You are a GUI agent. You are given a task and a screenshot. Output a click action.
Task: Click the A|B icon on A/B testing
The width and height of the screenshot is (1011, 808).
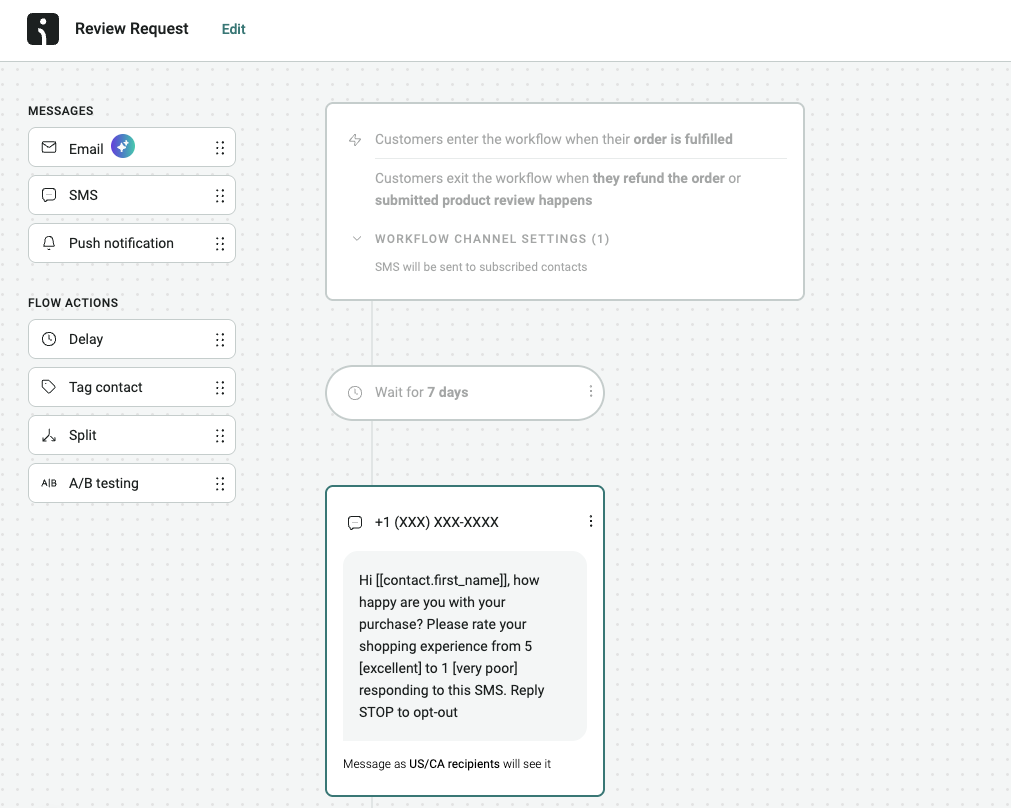(49, 483)
